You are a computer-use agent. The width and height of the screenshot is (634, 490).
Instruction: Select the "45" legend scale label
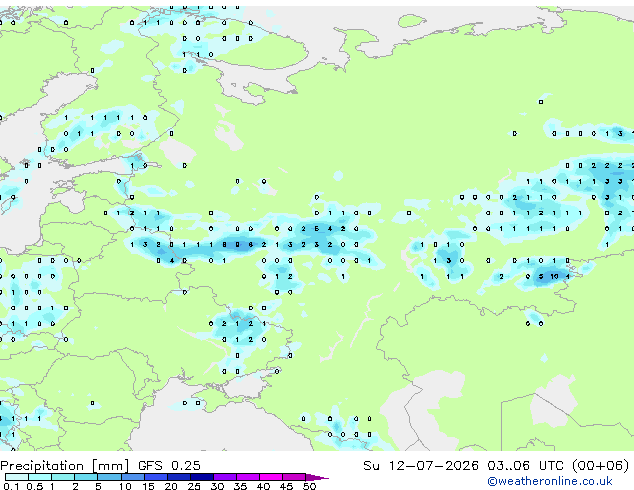[286, 486]
